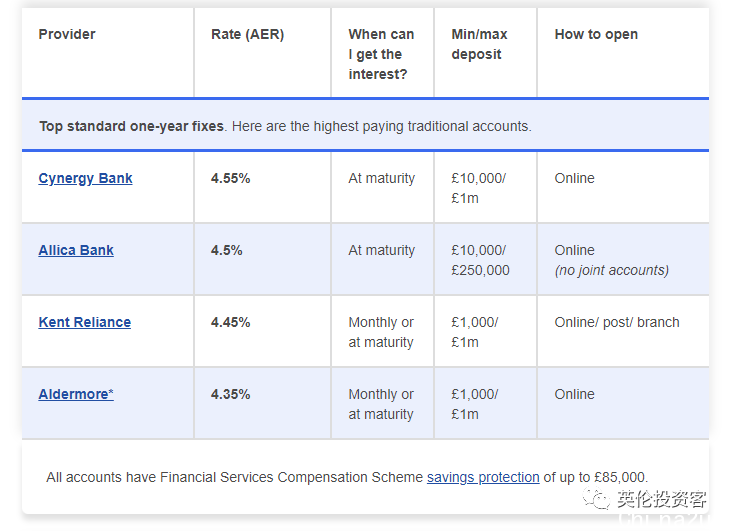The height and width of the screenshot is (531, 730).
Task: Select the Rate (AER) column header
Action: (247, 34)
